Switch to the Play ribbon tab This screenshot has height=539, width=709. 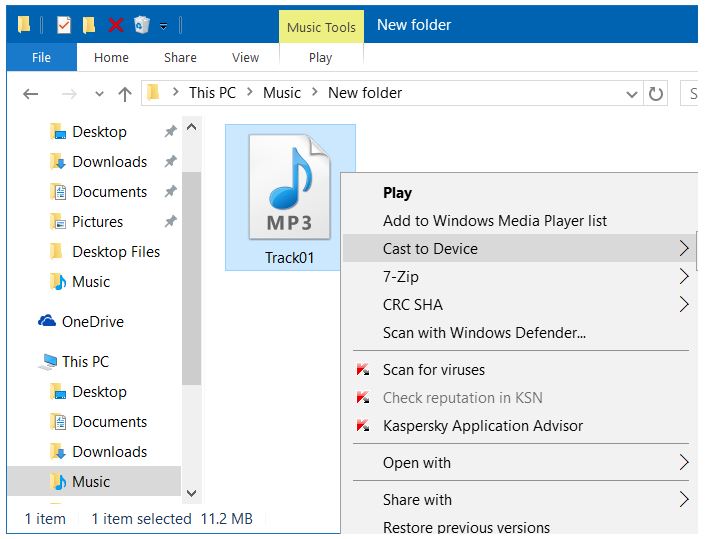point(320,57)
